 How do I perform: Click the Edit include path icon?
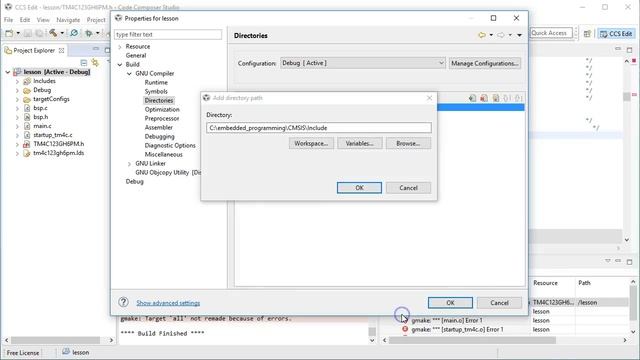point(496,98)
